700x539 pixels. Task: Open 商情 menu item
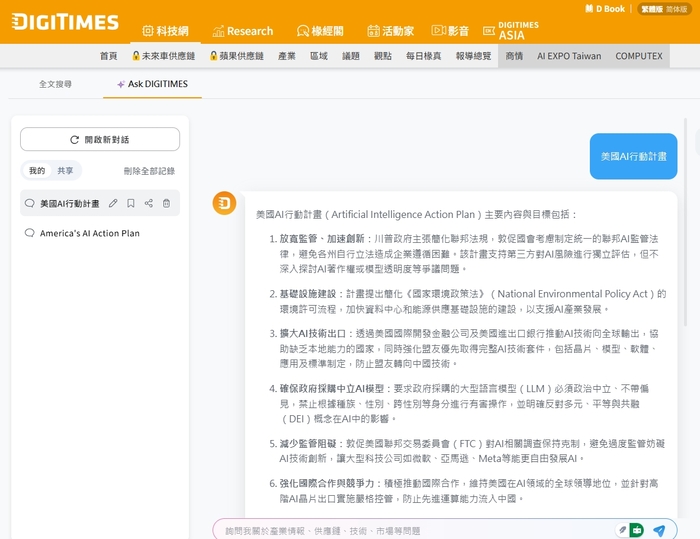514,56
